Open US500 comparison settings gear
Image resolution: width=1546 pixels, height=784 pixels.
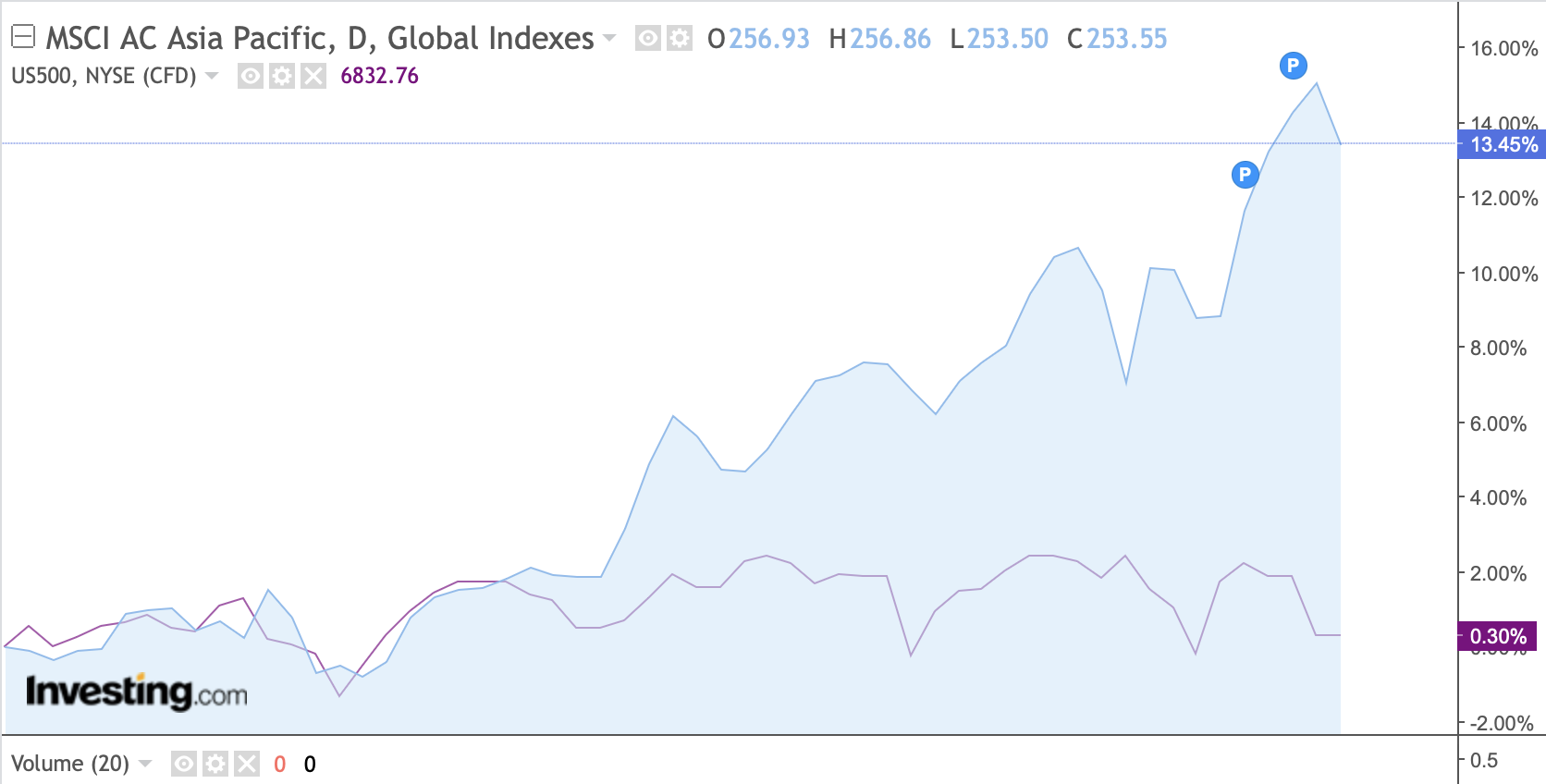282,76
